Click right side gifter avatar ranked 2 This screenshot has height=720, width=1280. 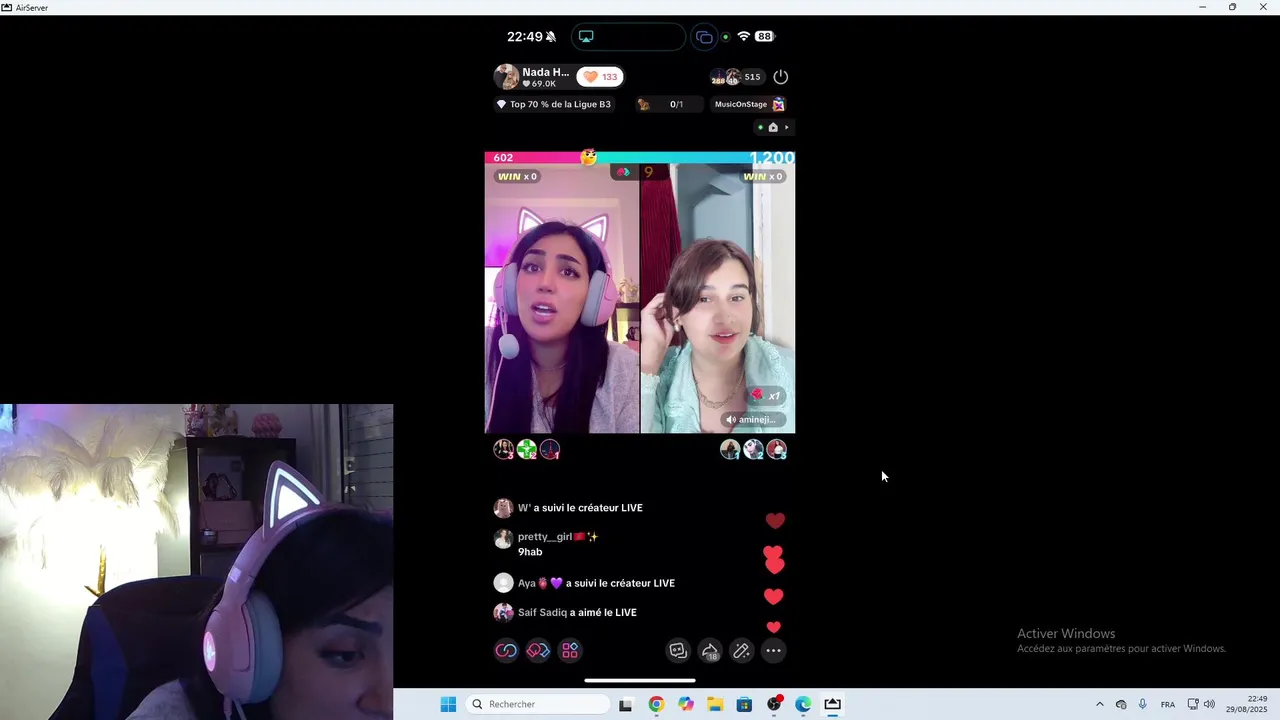coord(753,450)
